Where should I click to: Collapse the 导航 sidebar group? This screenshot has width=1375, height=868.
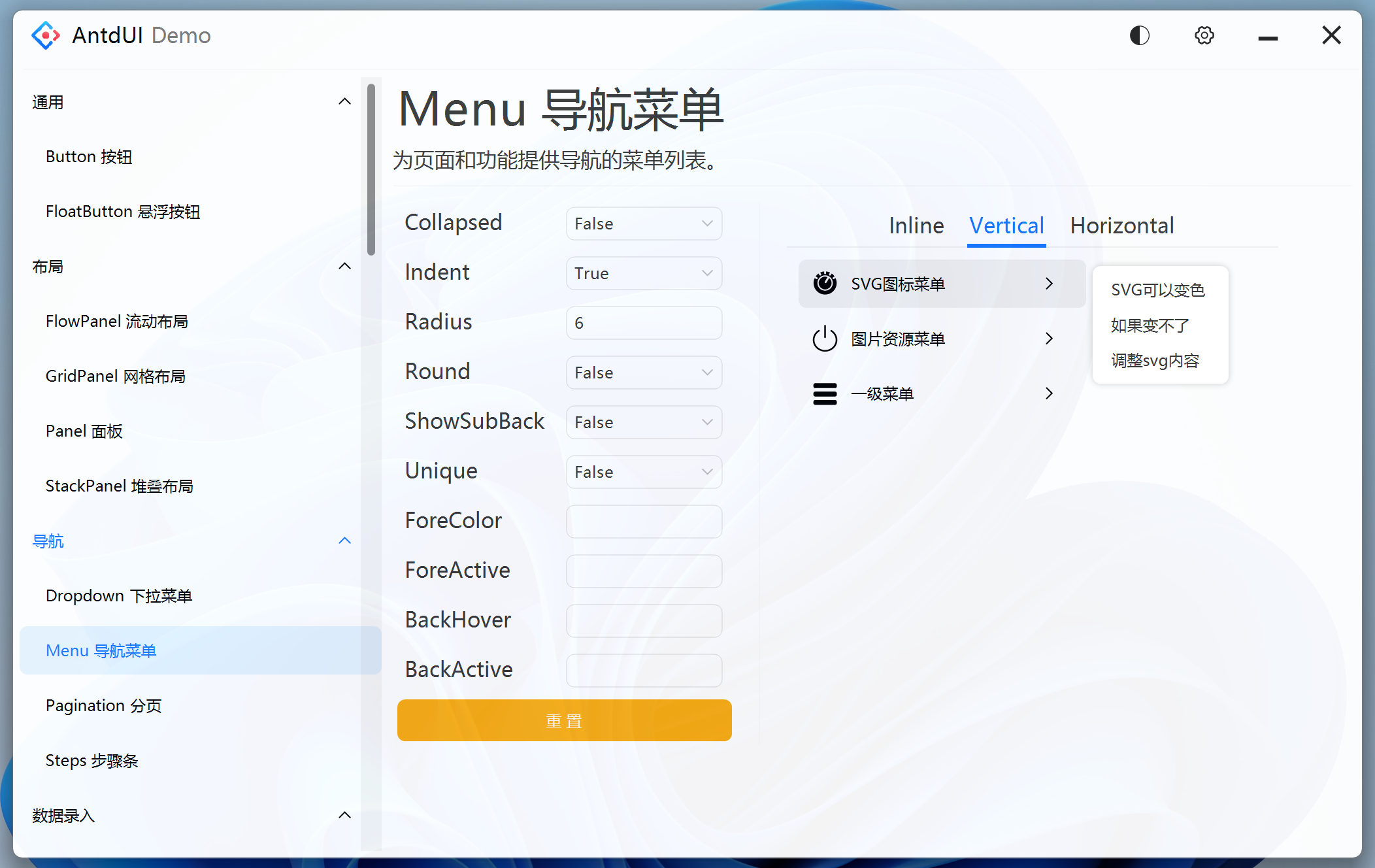344,541
